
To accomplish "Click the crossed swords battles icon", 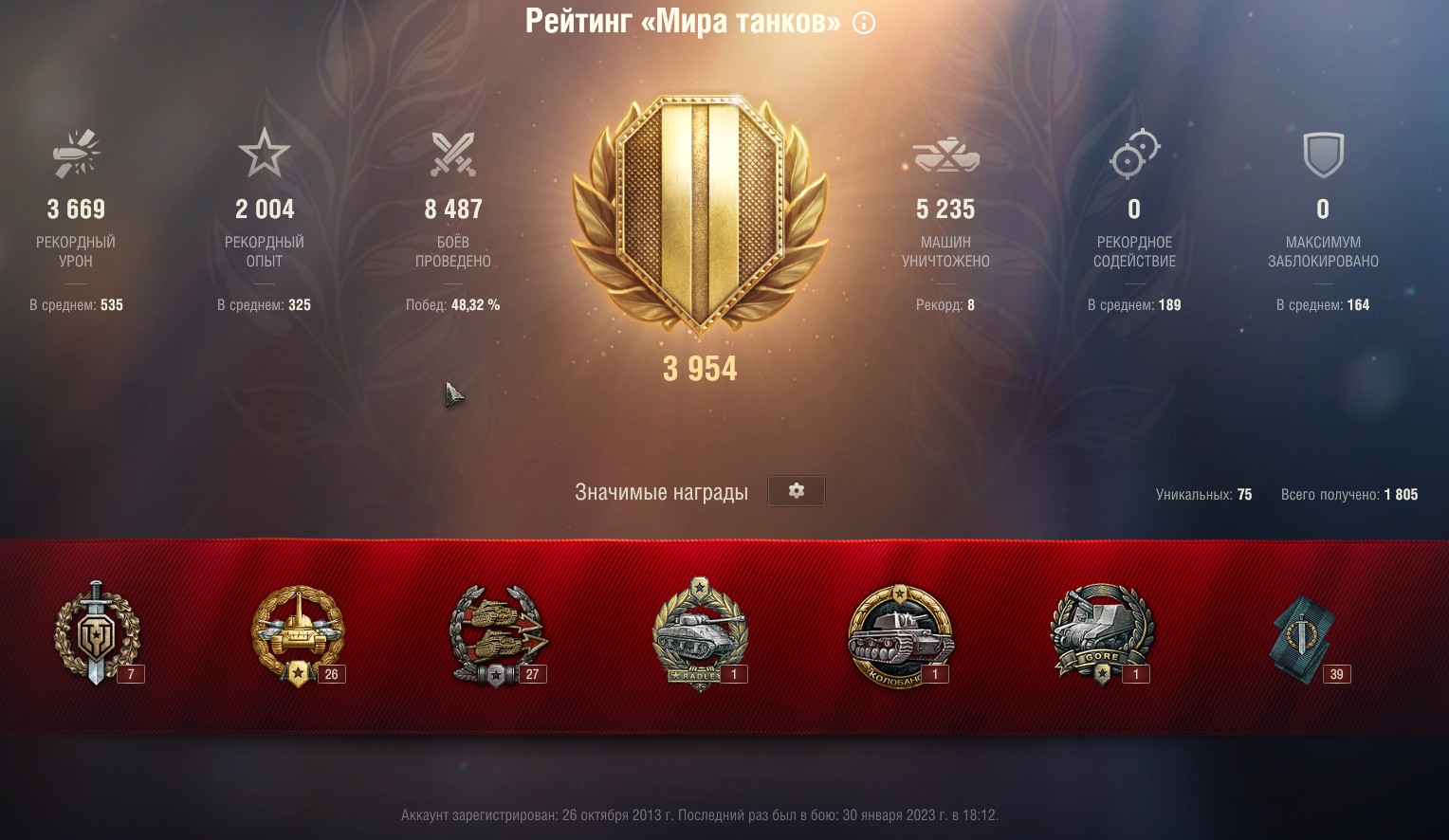I will point(453,154).
